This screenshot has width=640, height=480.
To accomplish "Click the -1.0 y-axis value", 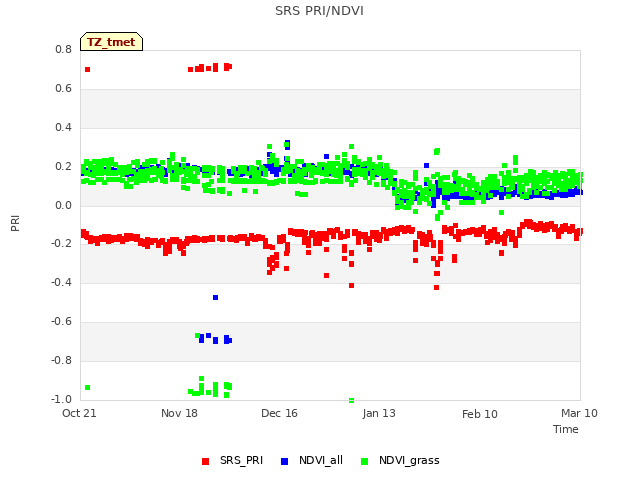I will (x=61, y=399).
